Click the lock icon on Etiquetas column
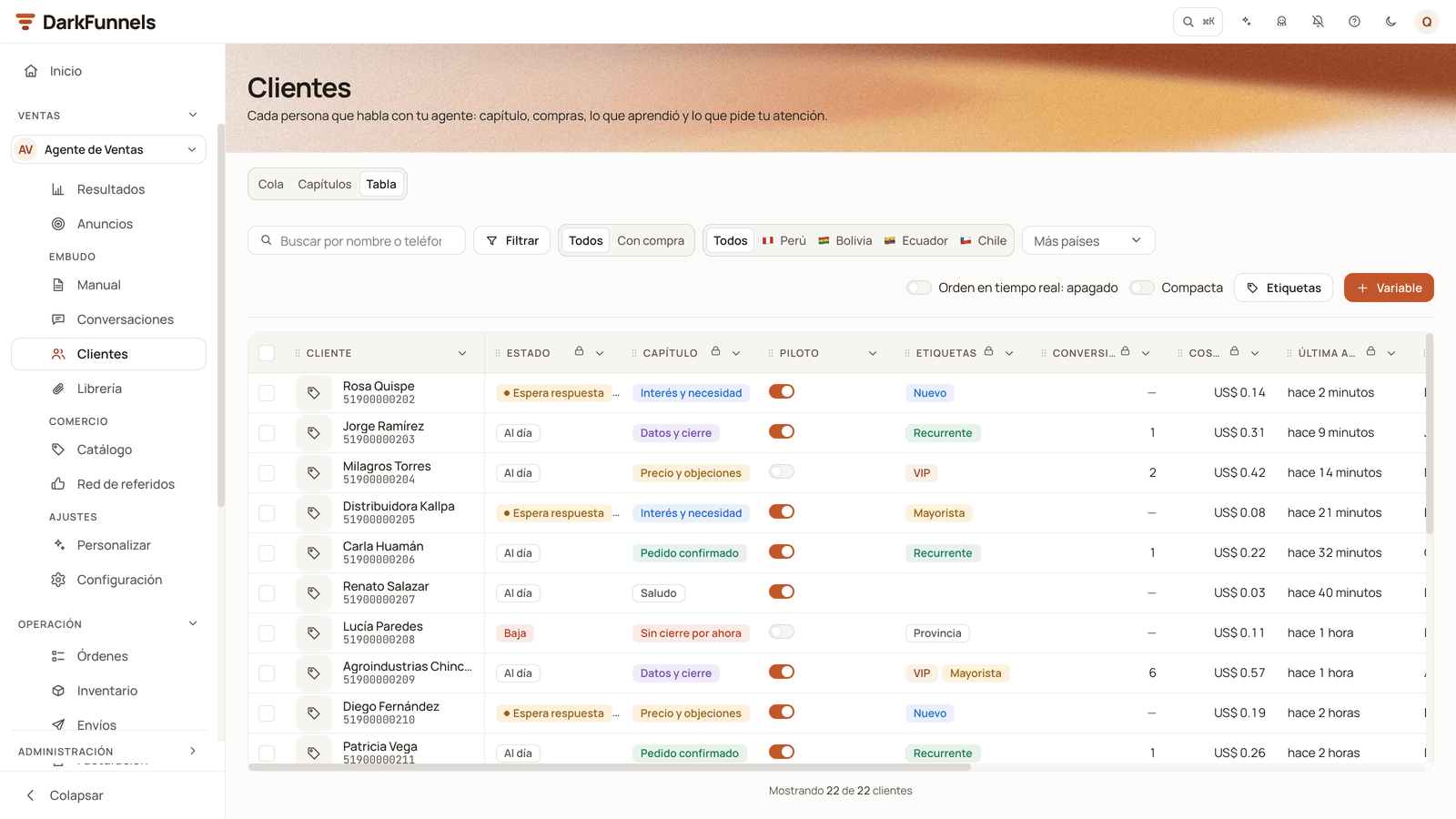Screen dimensions: 1456x819 point(988,351)
